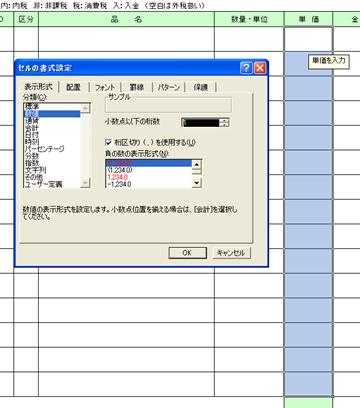Click the negative format list scroll-up arrow

coord(197,164)
